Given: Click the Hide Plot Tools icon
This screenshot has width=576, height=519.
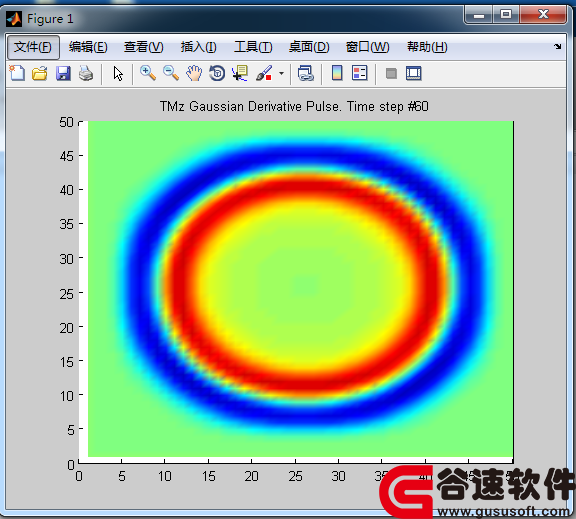Looking at the screenshot, I should (x=391, y=73).
